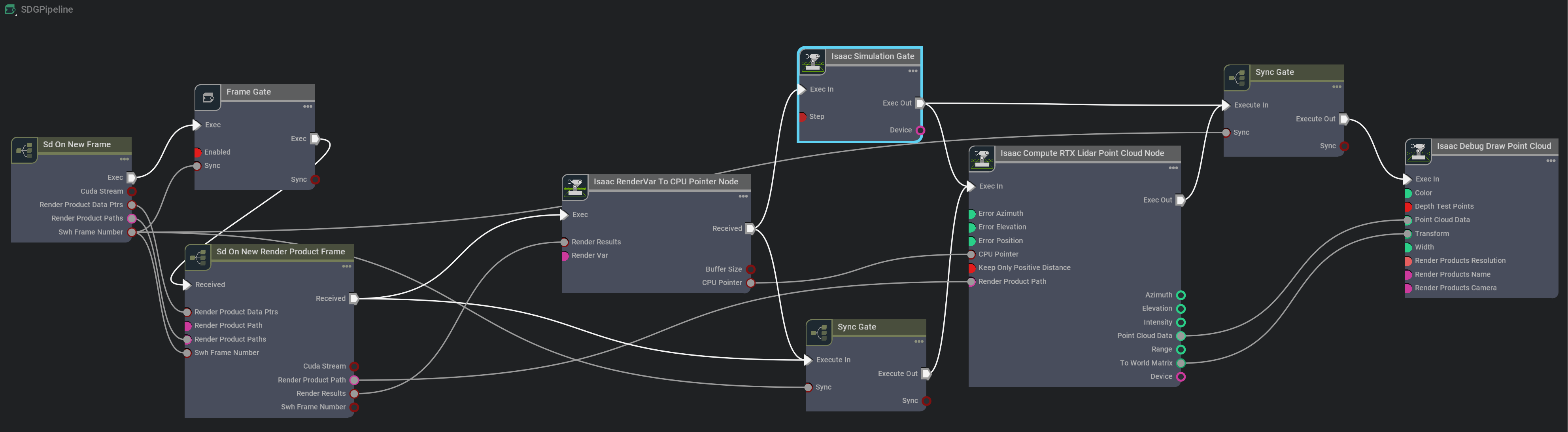The width and height of the screenshot is (1568, 432).
Task: Click Render Var input on RenderVar node
Action: [x=564, y=256]
